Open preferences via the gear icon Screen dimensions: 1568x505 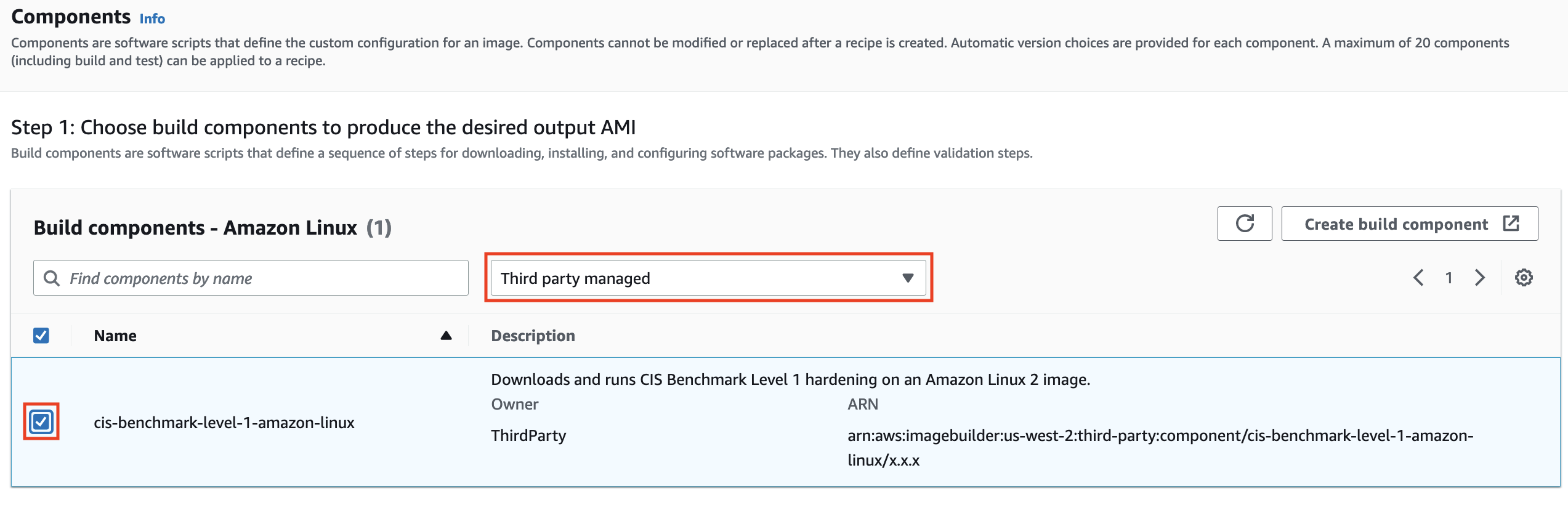[1524, 278]
